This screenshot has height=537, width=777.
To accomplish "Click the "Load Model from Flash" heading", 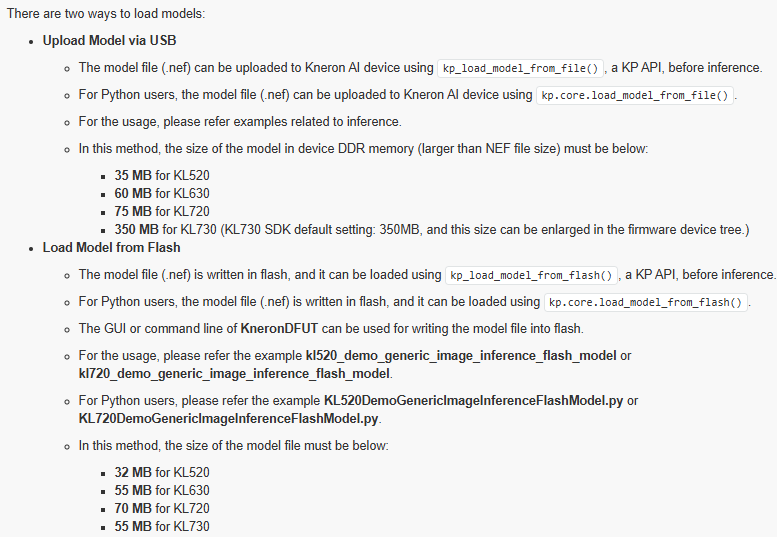I will [x=111, y=248].
